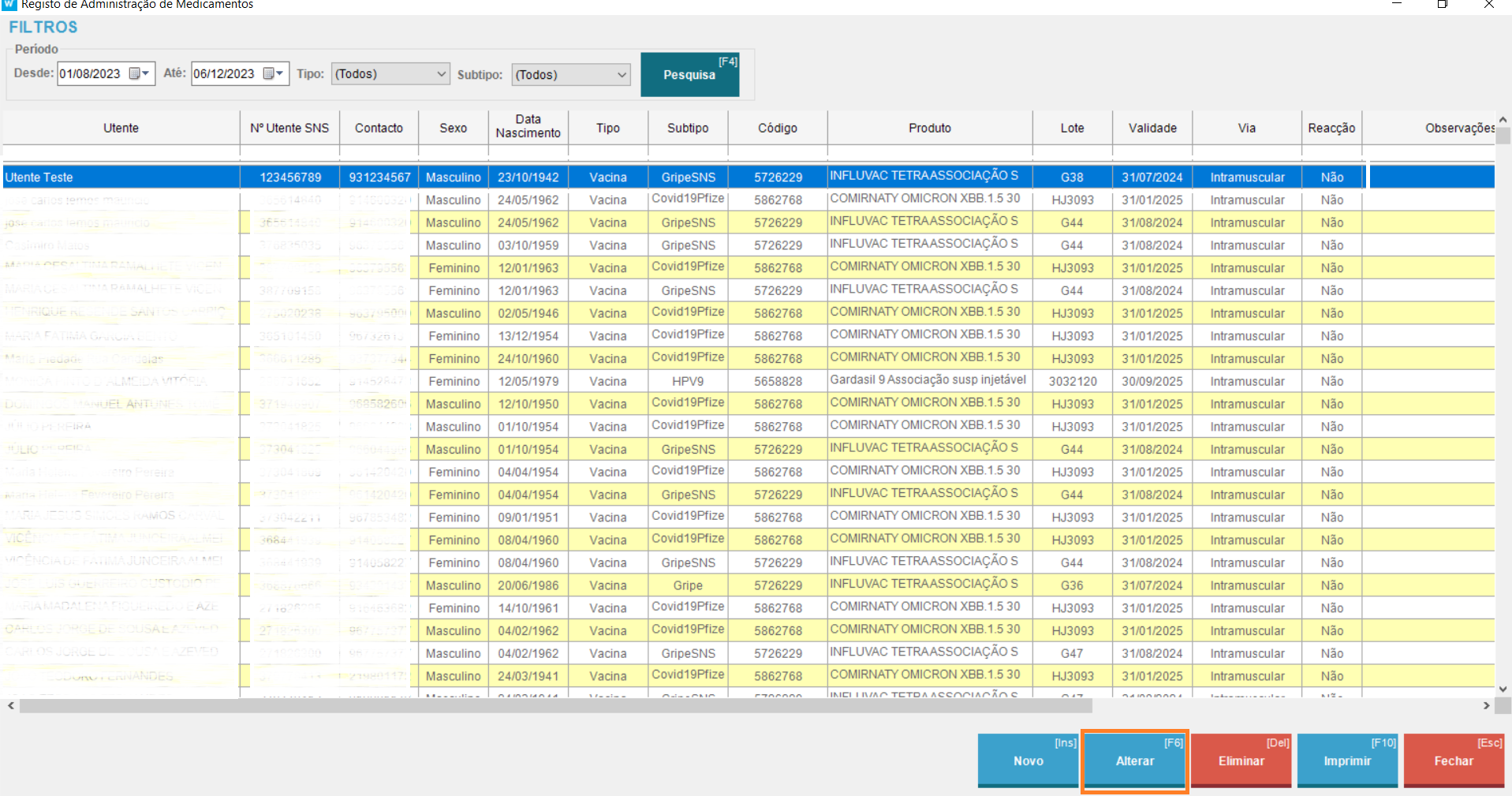Click the Produto column header

[929, 128]
